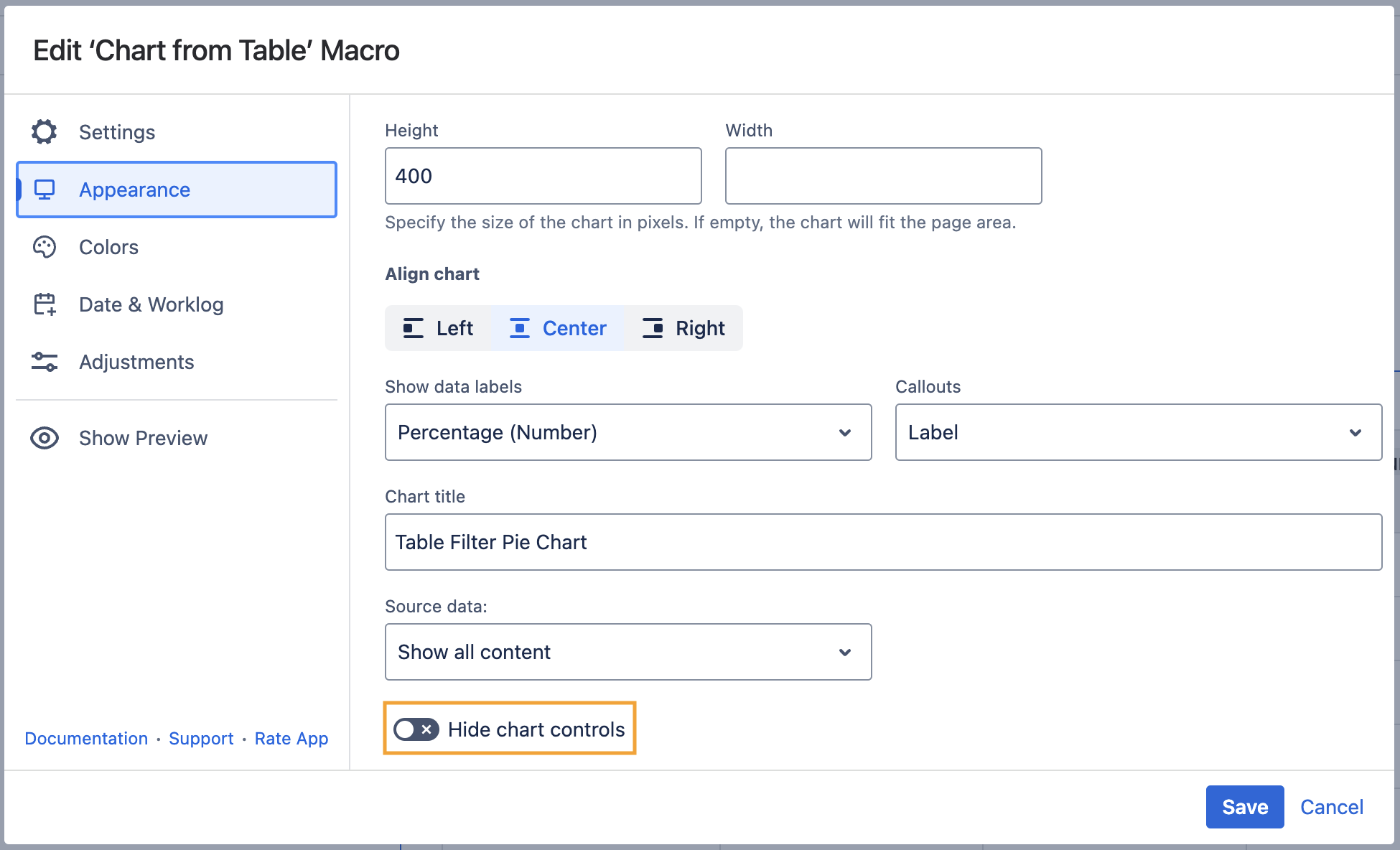Click the Settings gear icon
Screen dimensions: 1400x850
coord(45,132)
